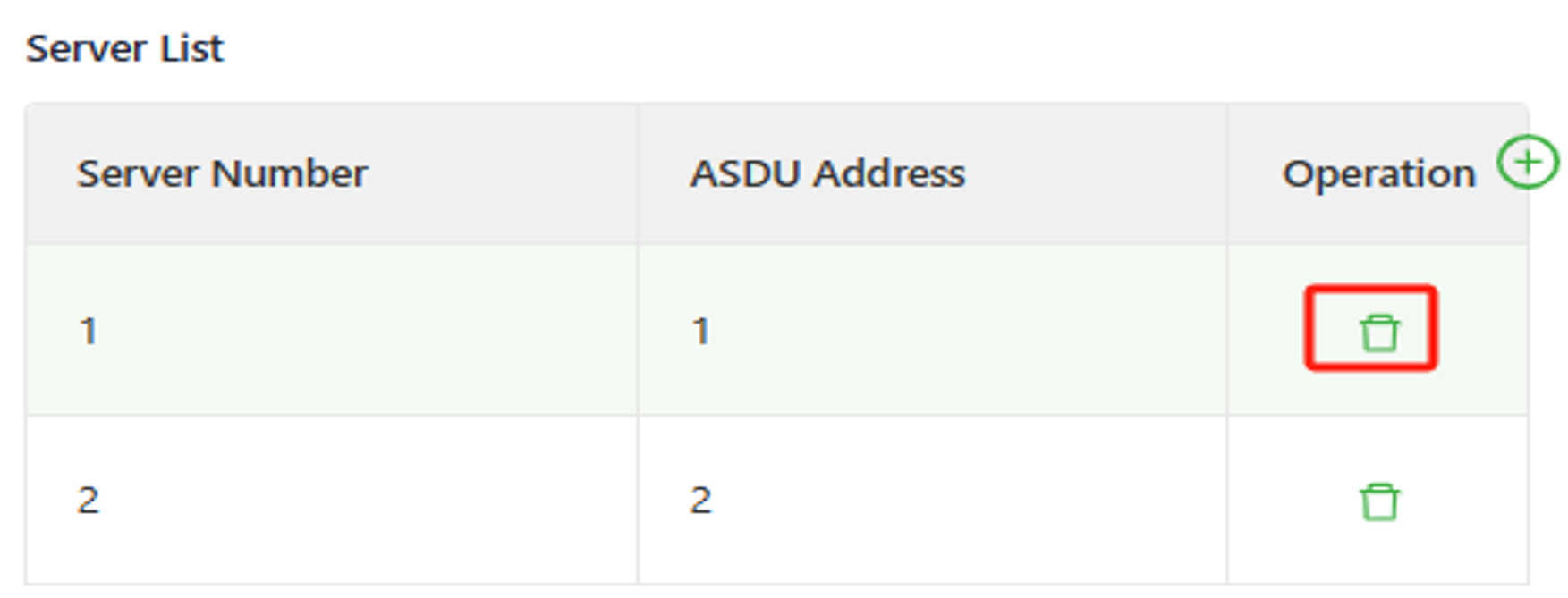Image resolution: width=1568 pixels, height=598 pixels.
Task: Click the Server List heading
Action: (124, 48)
